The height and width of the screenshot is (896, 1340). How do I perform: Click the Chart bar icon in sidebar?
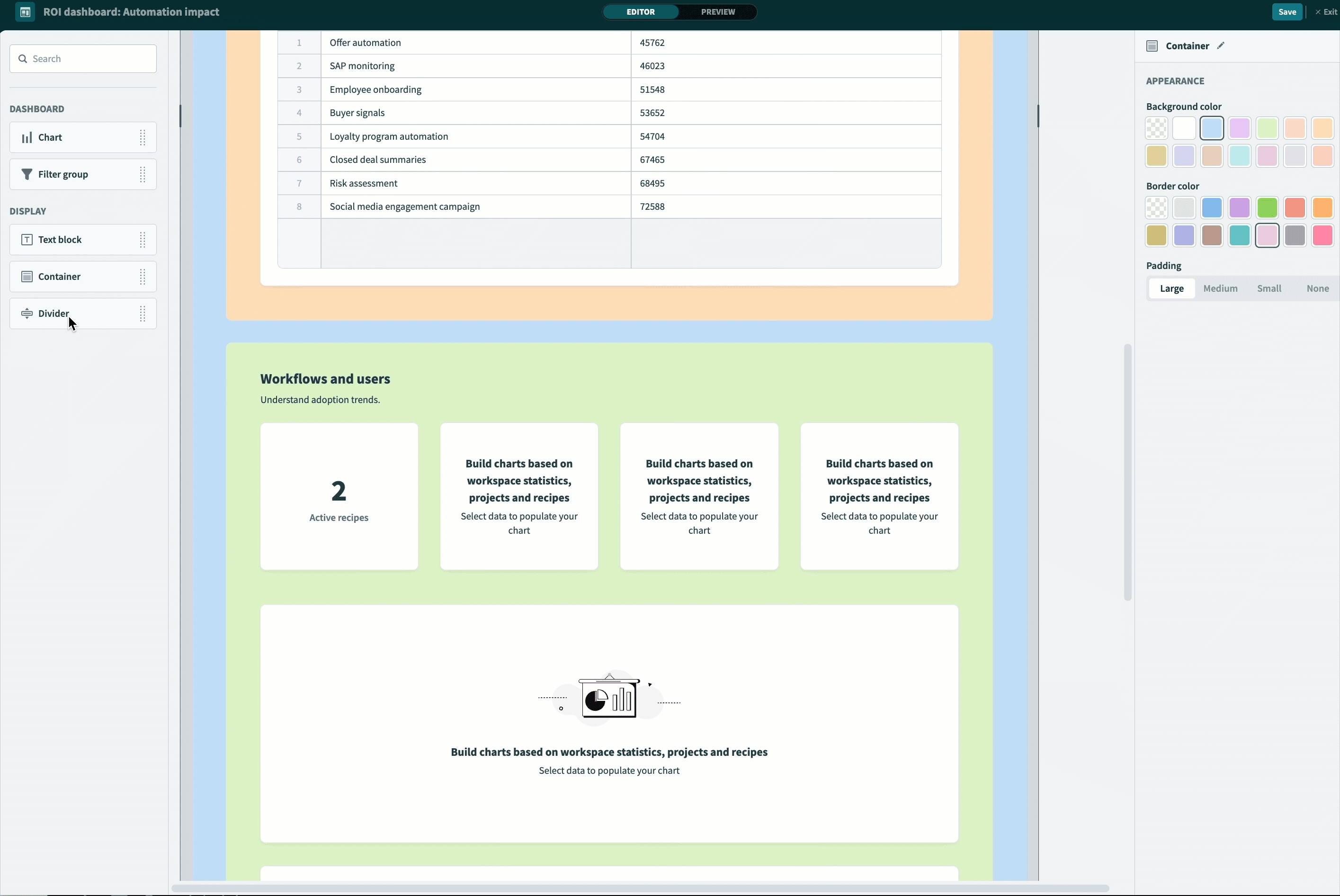(x=27, y=137)
